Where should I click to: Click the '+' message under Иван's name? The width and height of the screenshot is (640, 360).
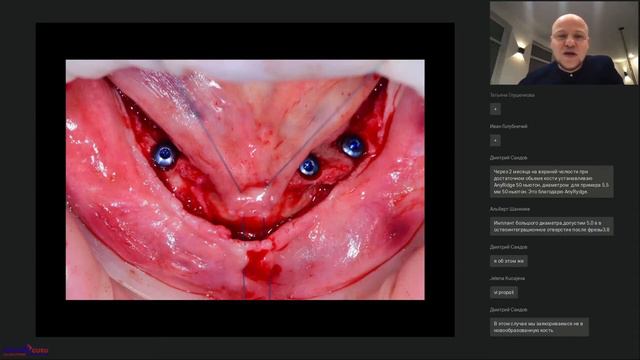(x=495, y=140)
